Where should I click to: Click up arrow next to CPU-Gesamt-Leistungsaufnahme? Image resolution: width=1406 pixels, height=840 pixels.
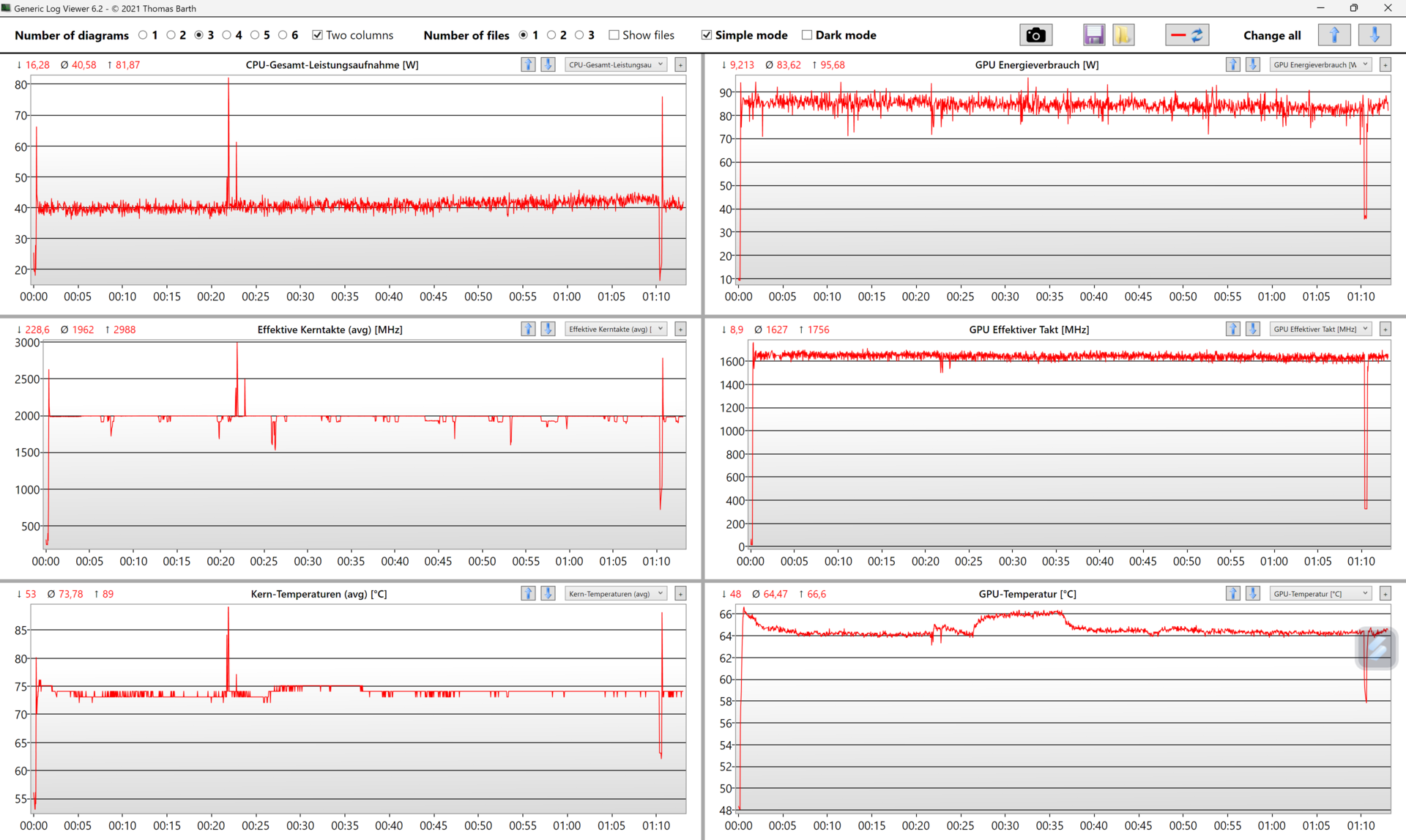(x=528, y=64)
